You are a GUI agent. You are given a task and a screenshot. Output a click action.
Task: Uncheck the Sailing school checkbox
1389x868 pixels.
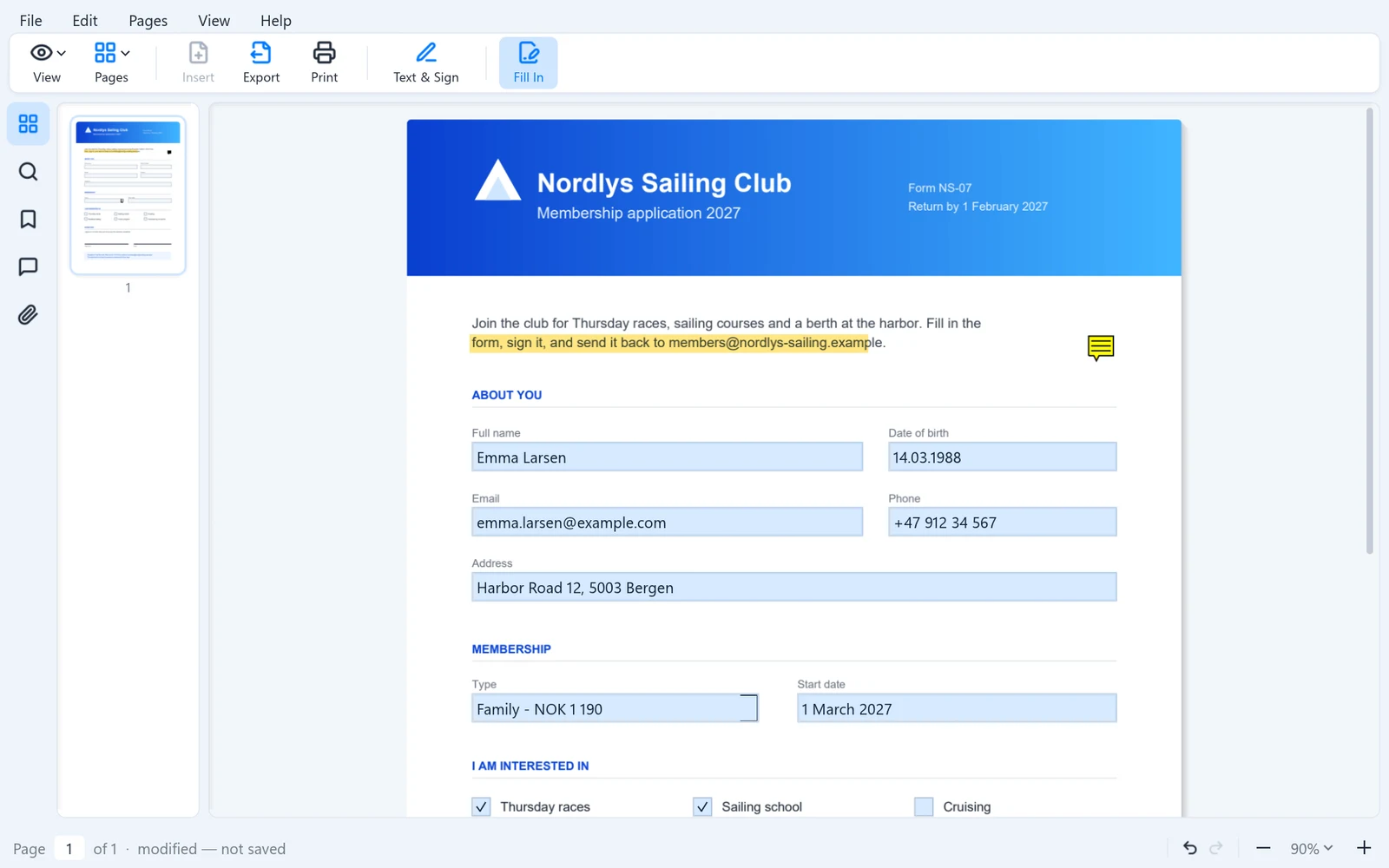[x=702, y=806]
